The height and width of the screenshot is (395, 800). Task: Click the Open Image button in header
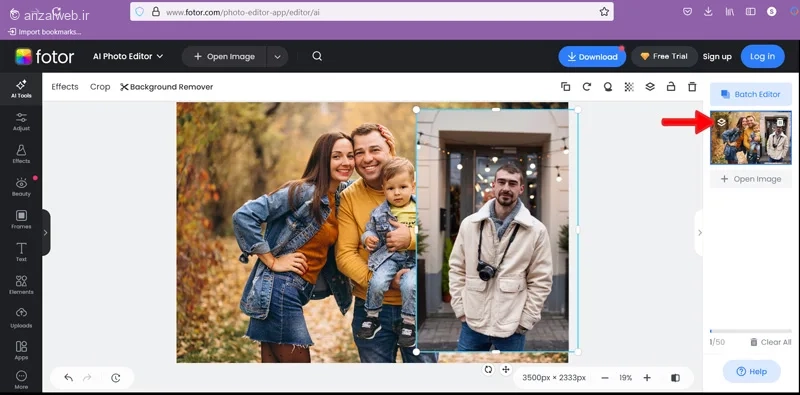224,57
